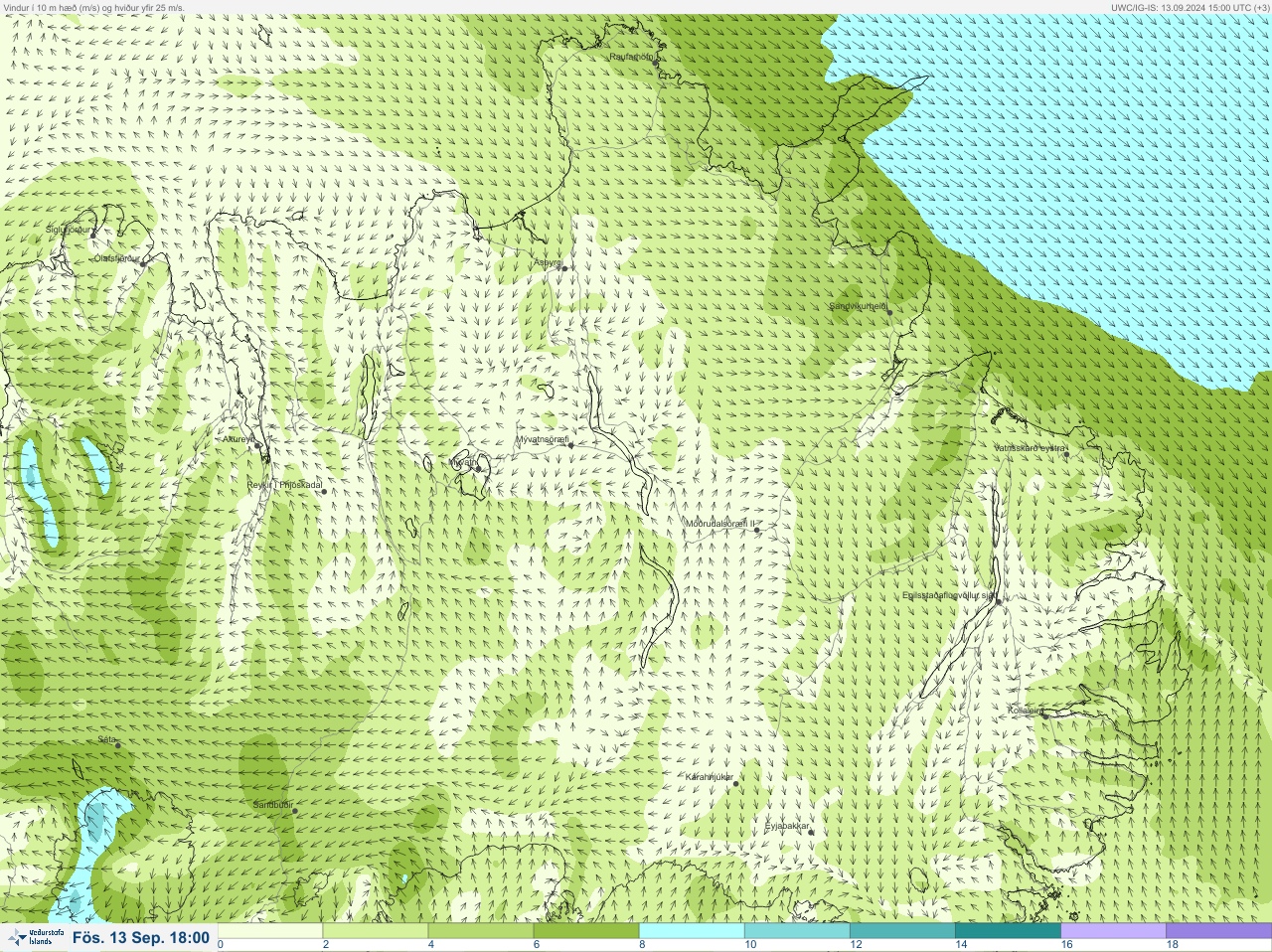Pick the Sandvíkurheiði station marker
Image resolution: width=1272 pixels, height=952 pixels.
pos(889,313)
